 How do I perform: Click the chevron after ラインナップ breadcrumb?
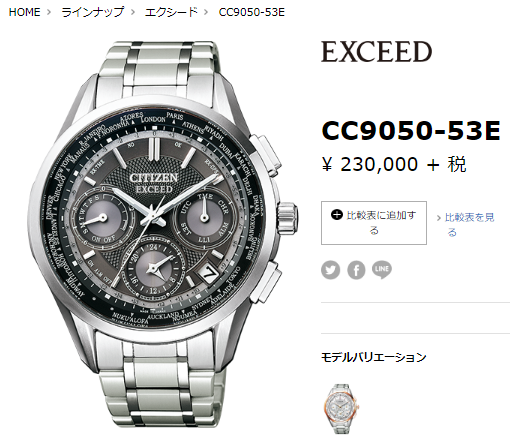(133, 12)
